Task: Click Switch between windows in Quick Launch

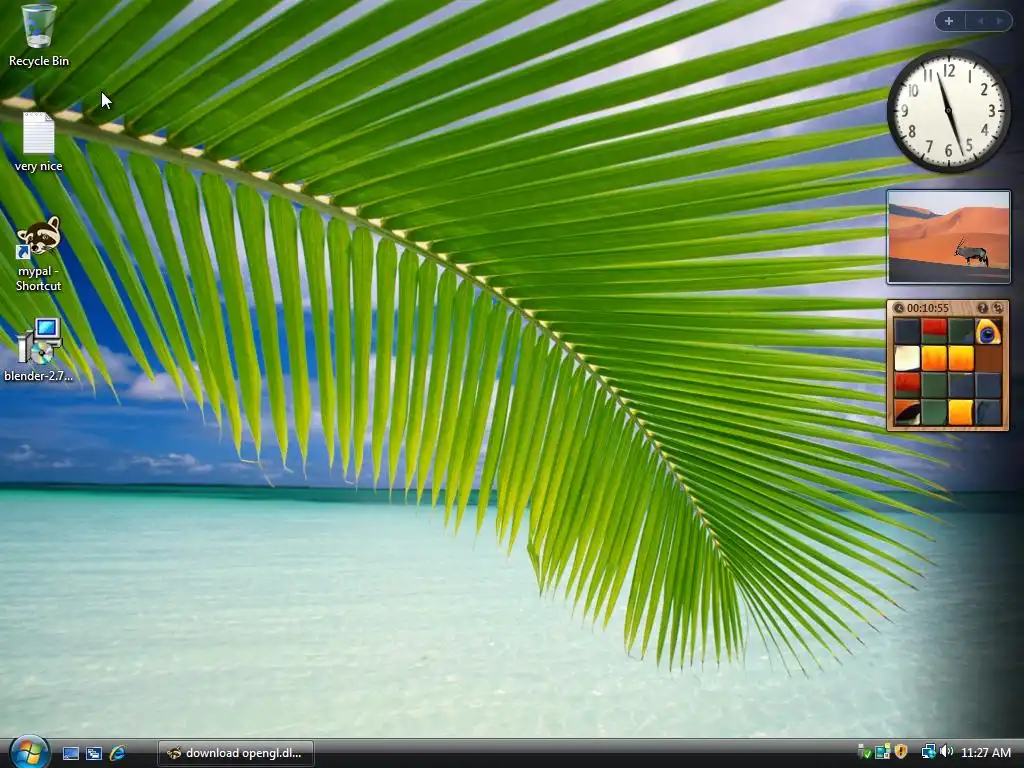Action: (x=94, y=753)
